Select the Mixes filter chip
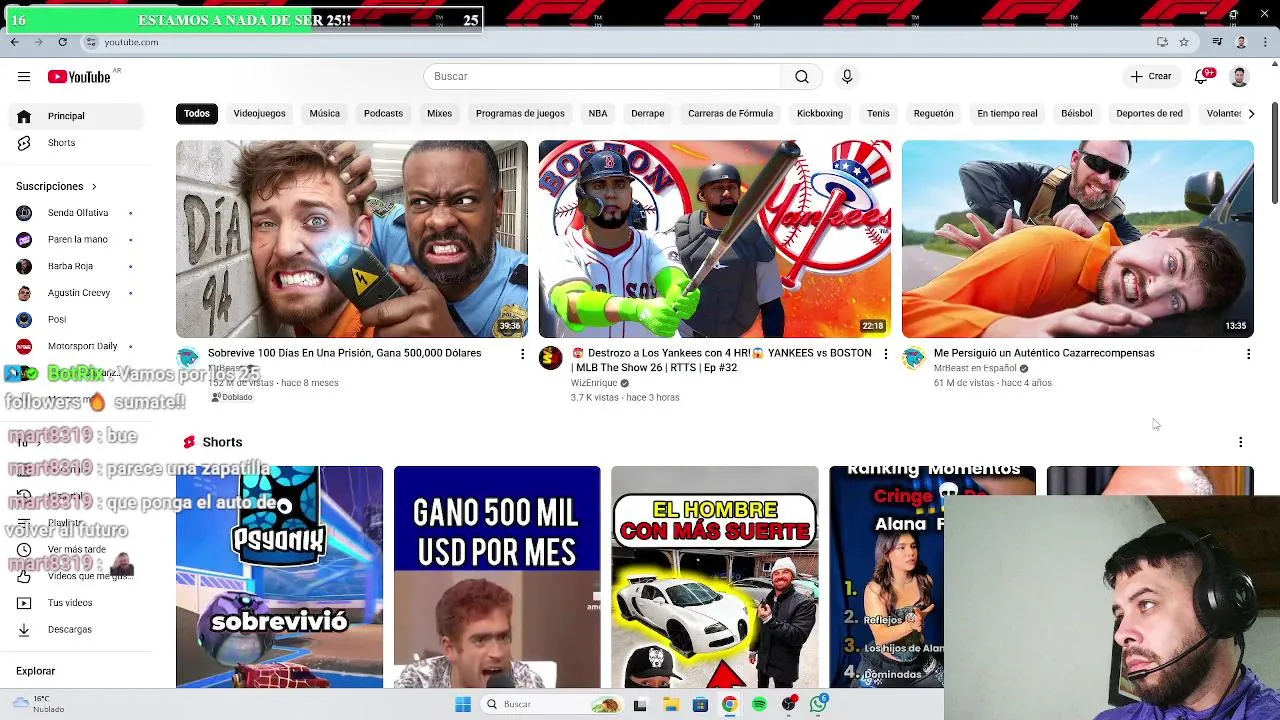 (439, 114)
